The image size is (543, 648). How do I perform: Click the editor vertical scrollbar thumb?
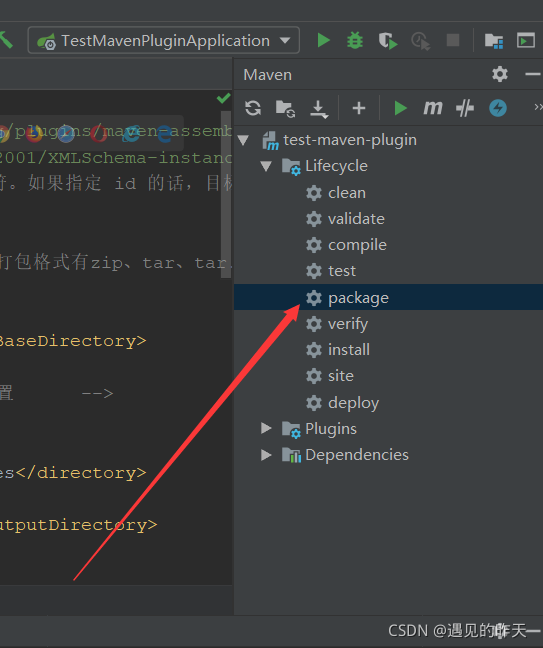pos(226,194)
